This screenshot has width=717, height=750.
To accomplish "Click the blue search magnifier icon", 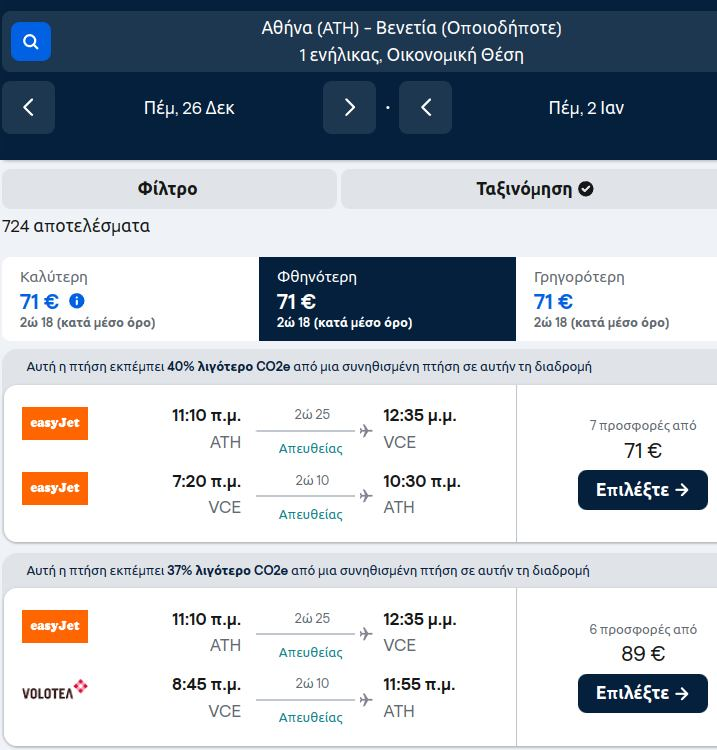I will click(x=31, y=42).
